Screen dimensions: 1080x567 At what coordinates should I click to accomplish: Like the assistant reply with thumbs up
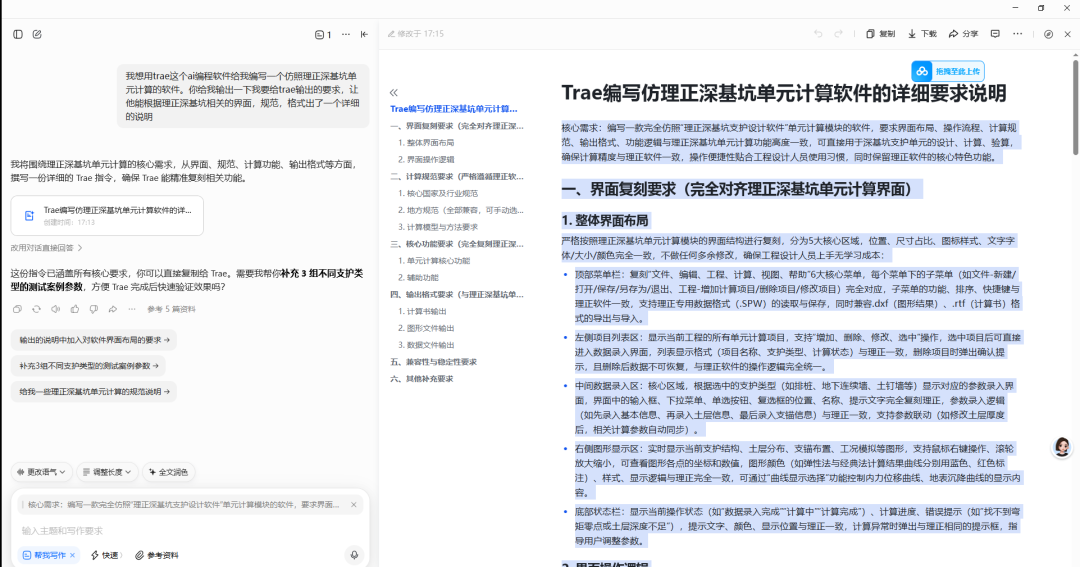[x=74, y=309]
